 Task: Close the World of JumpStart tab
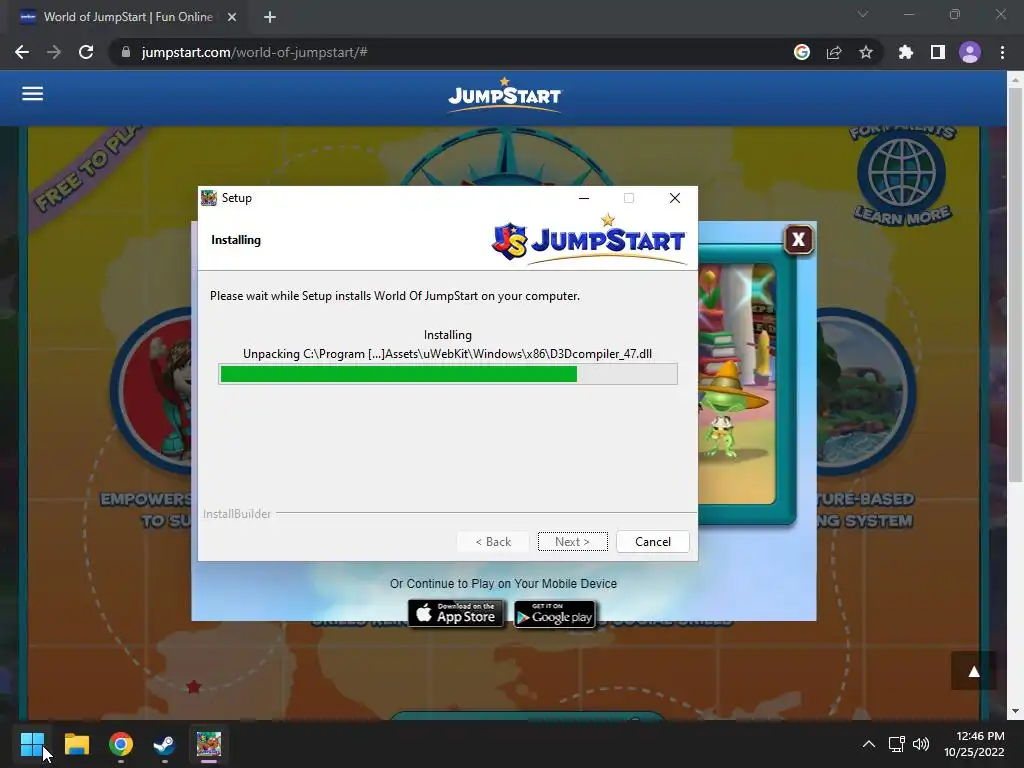click(232, 17)
